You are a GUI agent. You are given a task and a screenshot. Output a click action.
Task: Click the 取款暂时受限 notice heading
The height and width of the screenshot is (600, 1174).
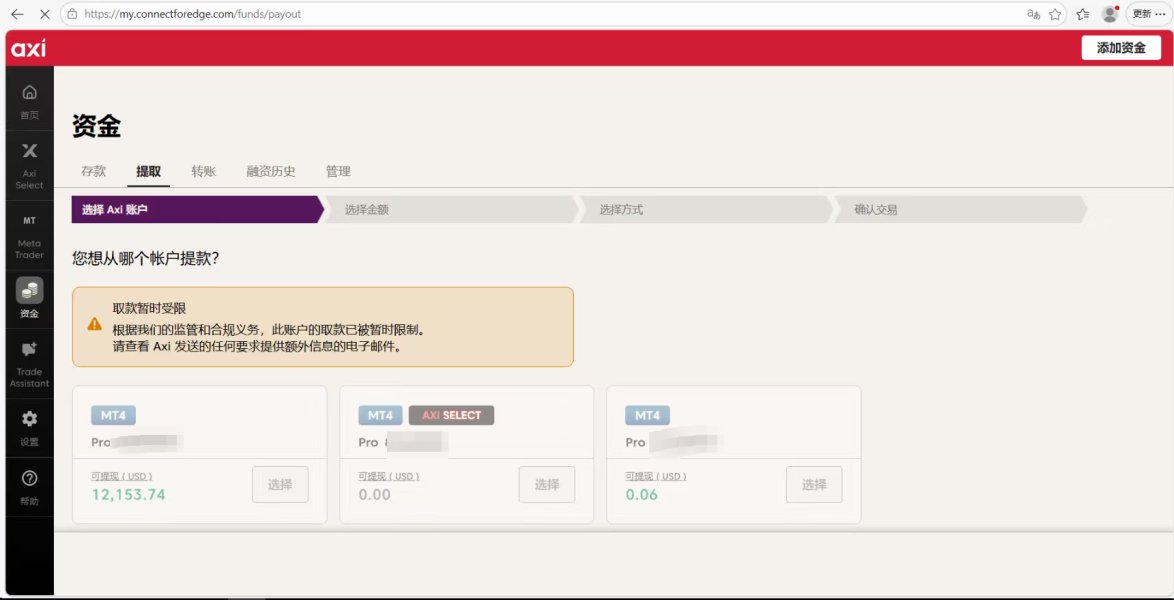click(x=149, y=308)
